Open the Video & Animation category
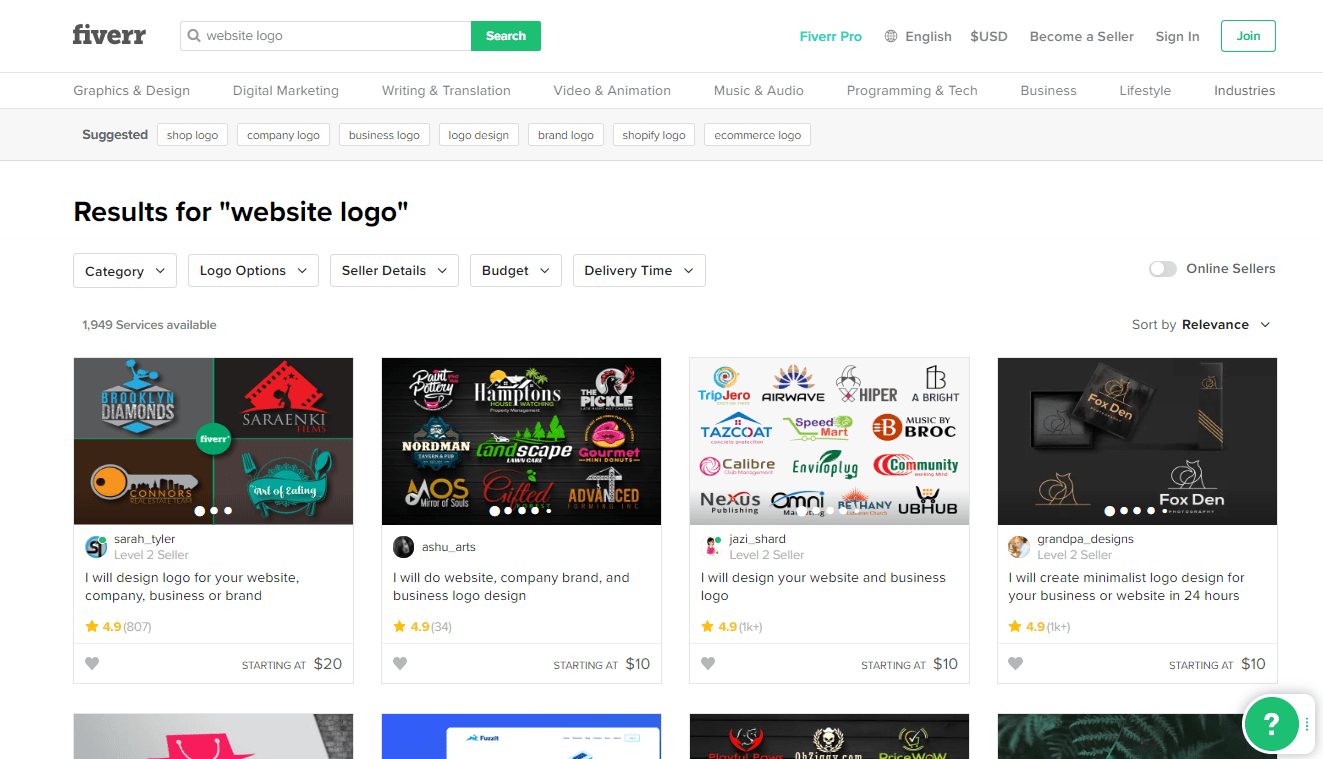The width and height of the screenshot is (1323, 759). pos(612,90)
